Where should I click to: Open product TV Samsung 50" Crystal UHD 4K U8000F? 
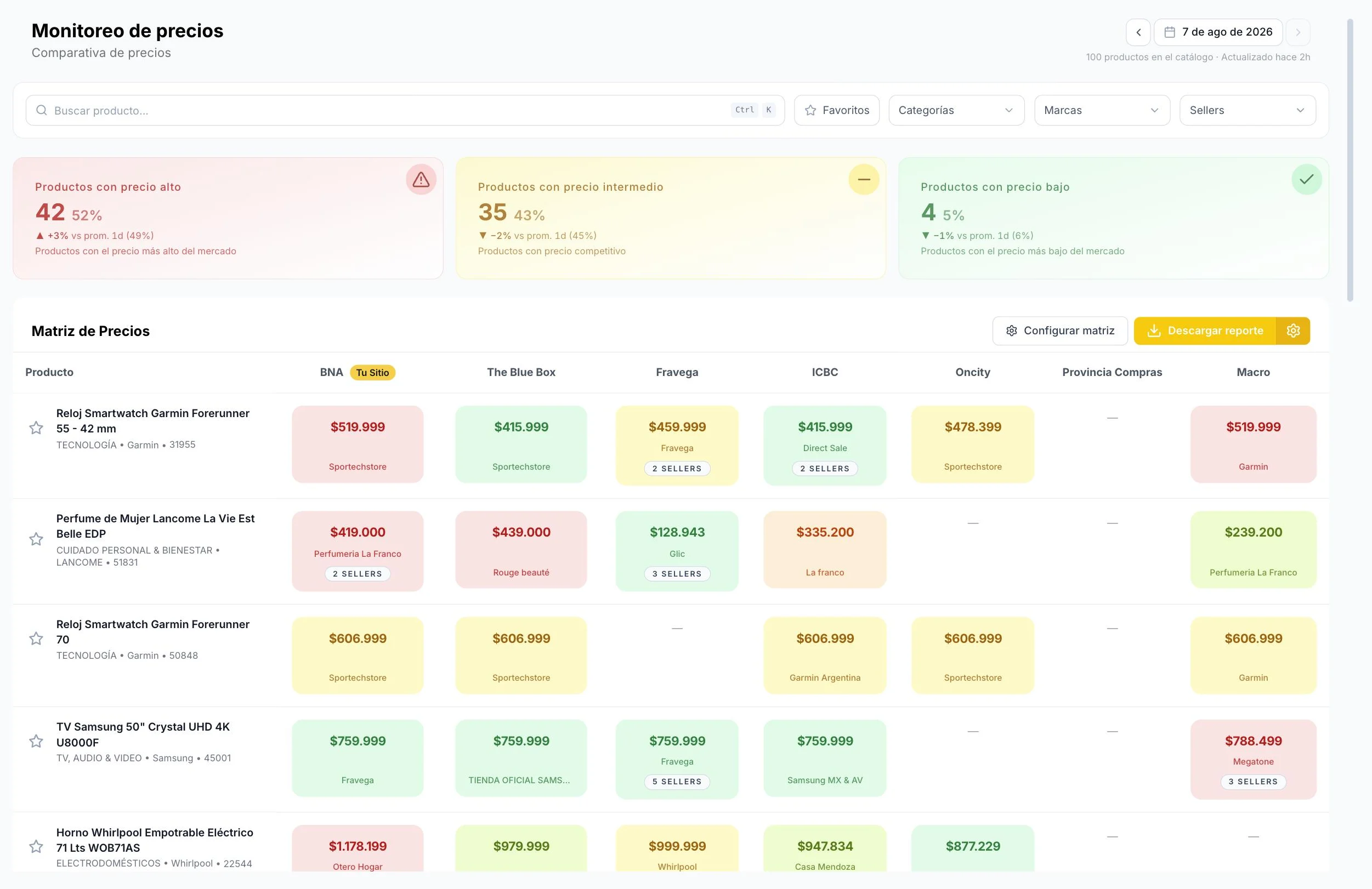pyautogui.click(x=143, y=734)
